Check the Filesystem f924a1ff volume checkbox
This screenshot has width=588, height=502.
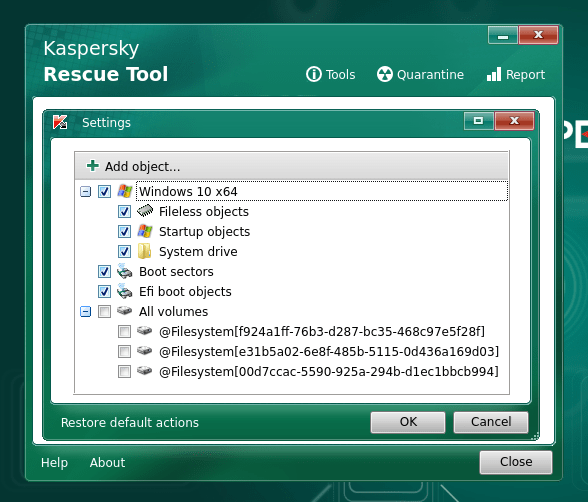click(124, 331)
